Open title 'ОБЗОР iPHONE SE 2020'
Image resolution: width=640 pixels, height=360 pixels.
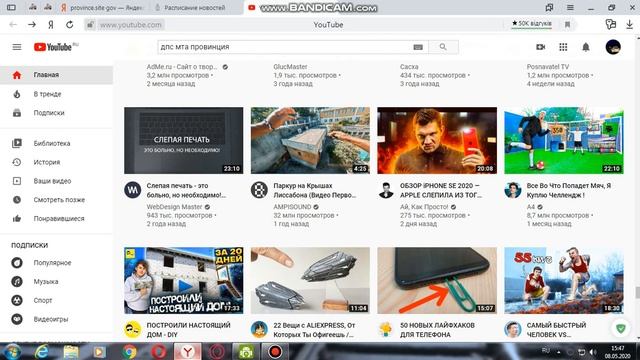441,190
